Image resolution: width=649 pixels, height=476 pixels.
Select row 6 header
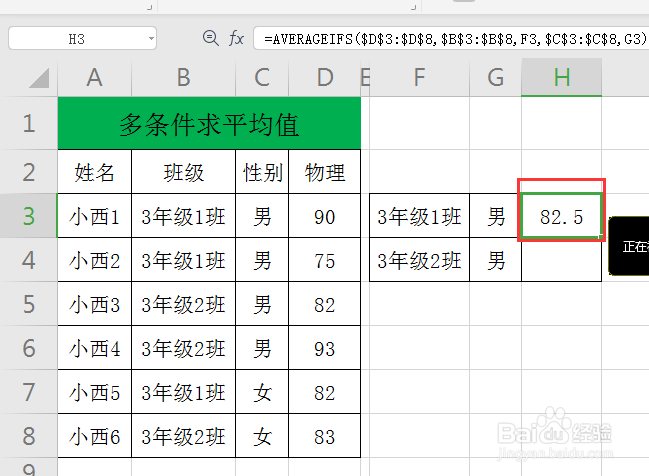[29, 348]
